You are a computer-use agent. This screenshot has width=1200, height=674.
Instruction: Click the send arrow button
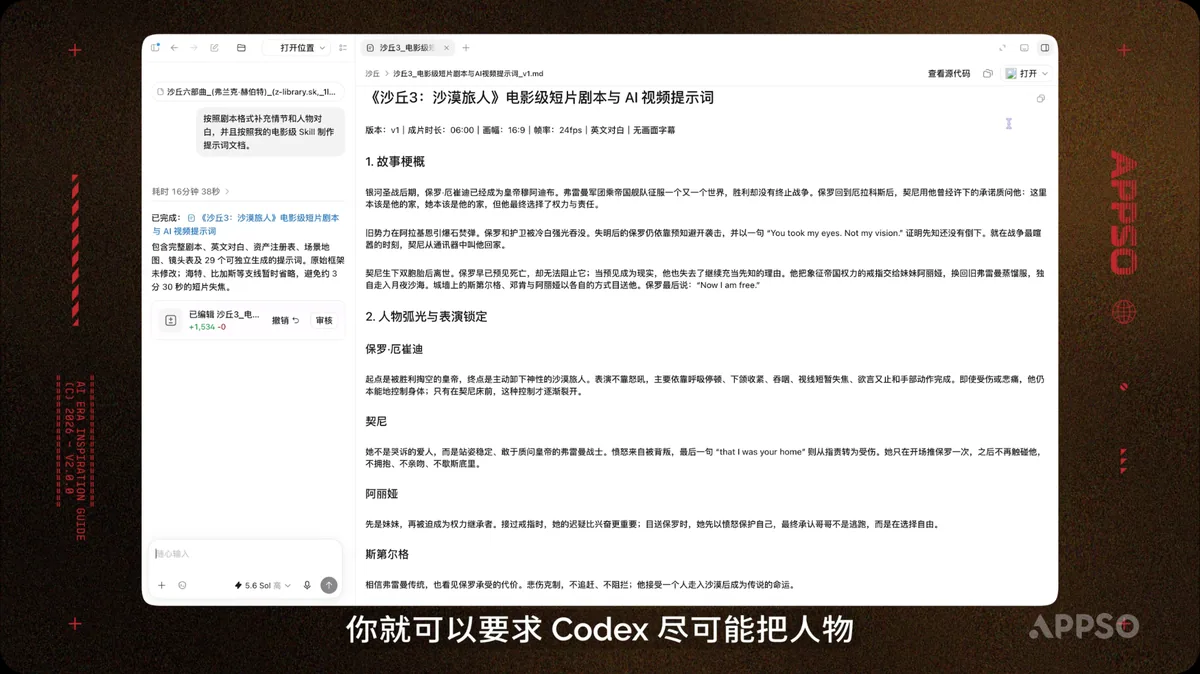click(329, 586)
